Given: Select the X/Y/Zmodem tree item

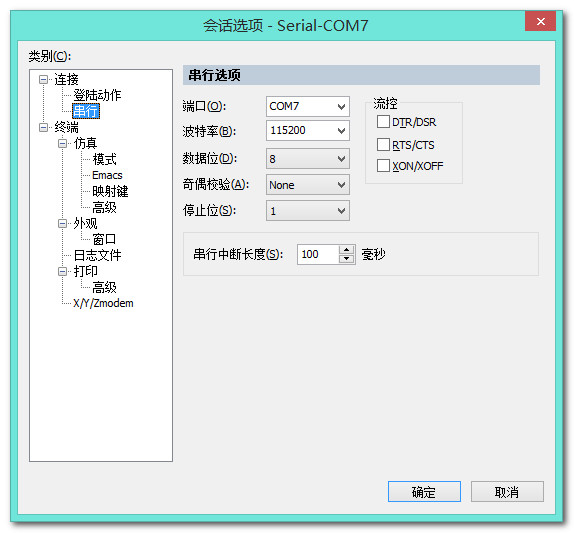Looking at the screenshot, I should (103, 303).
